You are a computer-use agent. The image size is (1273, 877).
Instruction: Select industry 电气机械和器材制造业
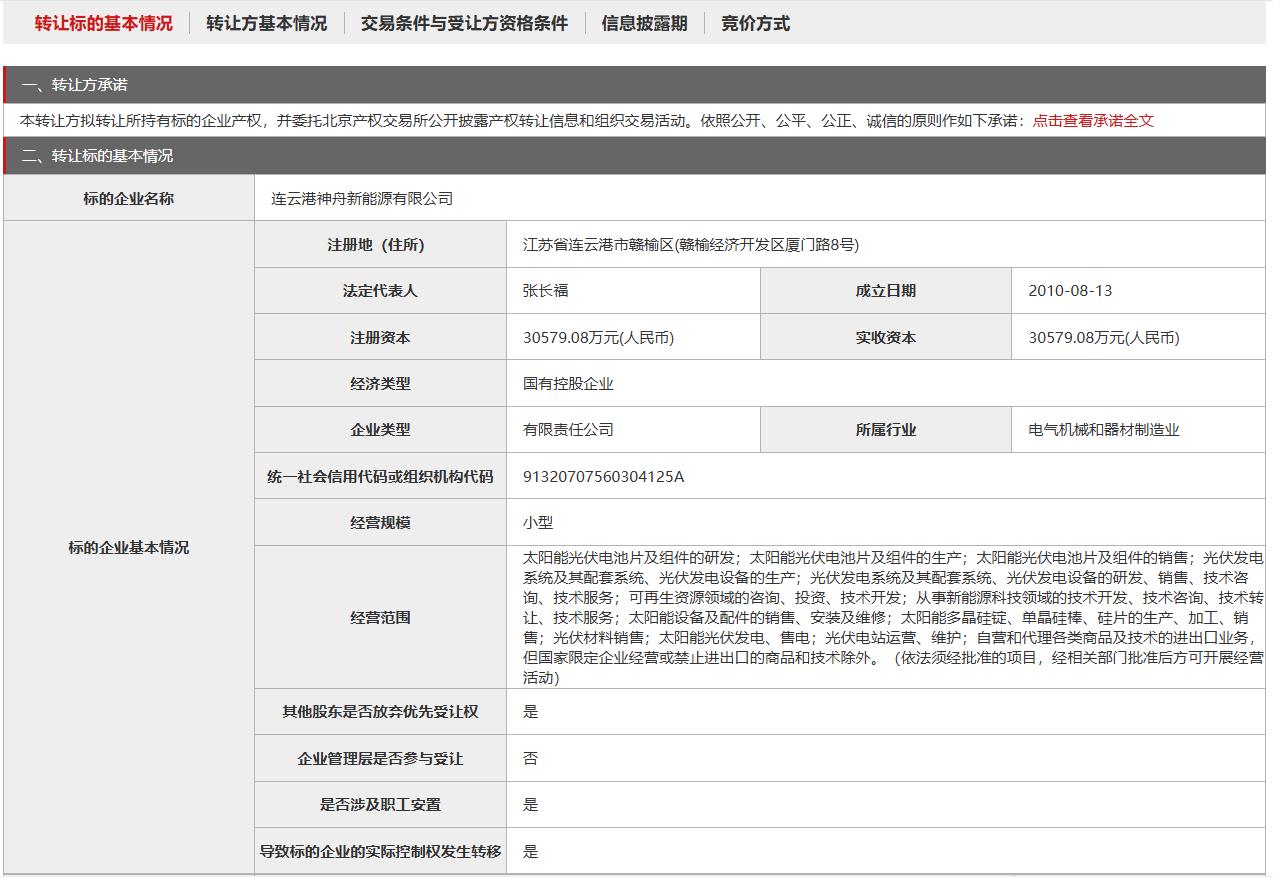tap(1104, 429)
